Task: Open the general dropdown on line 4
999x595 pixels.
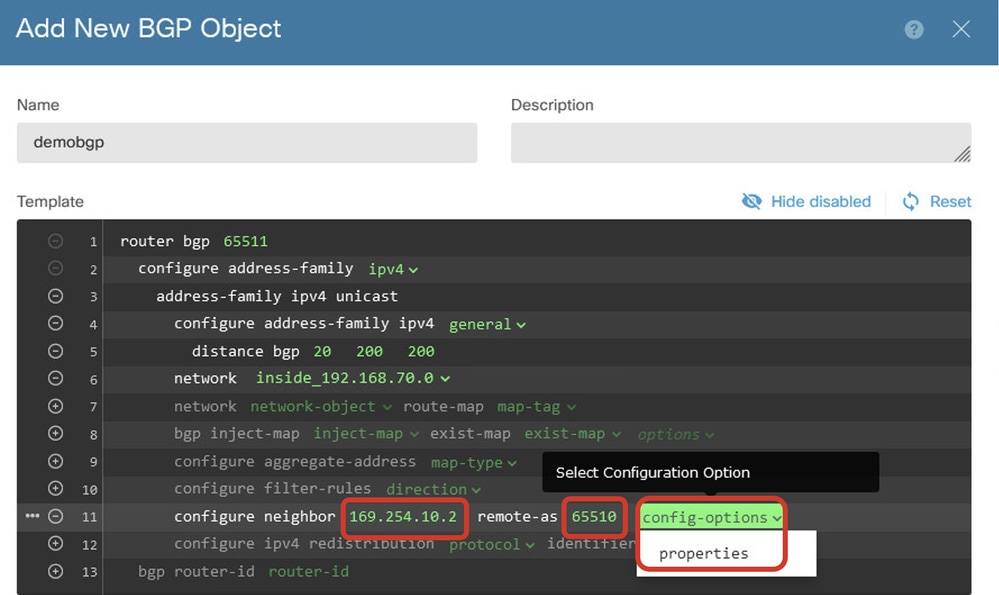Action: 487,325
